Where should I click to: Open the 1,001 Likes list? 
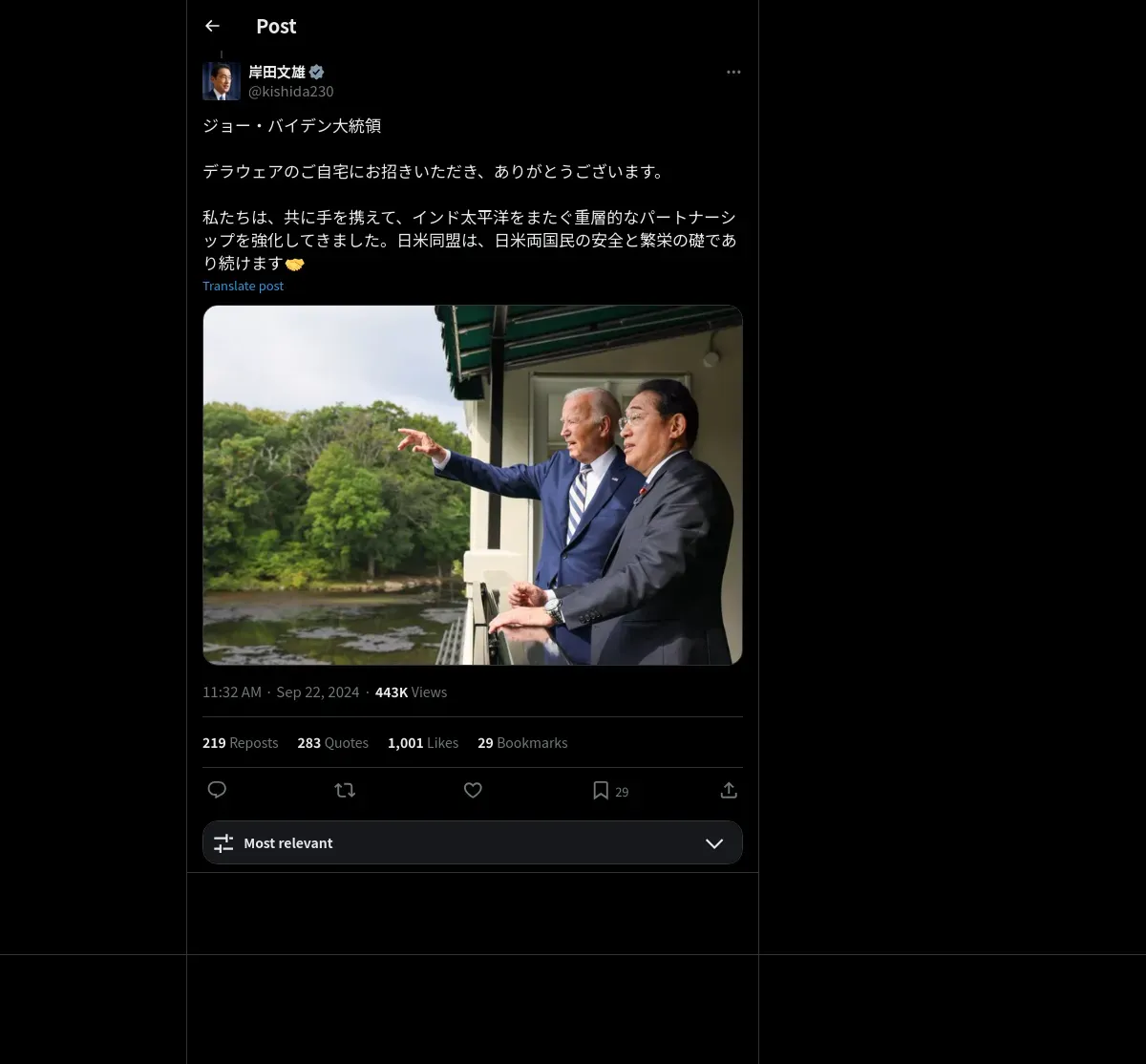coord(423,742)
